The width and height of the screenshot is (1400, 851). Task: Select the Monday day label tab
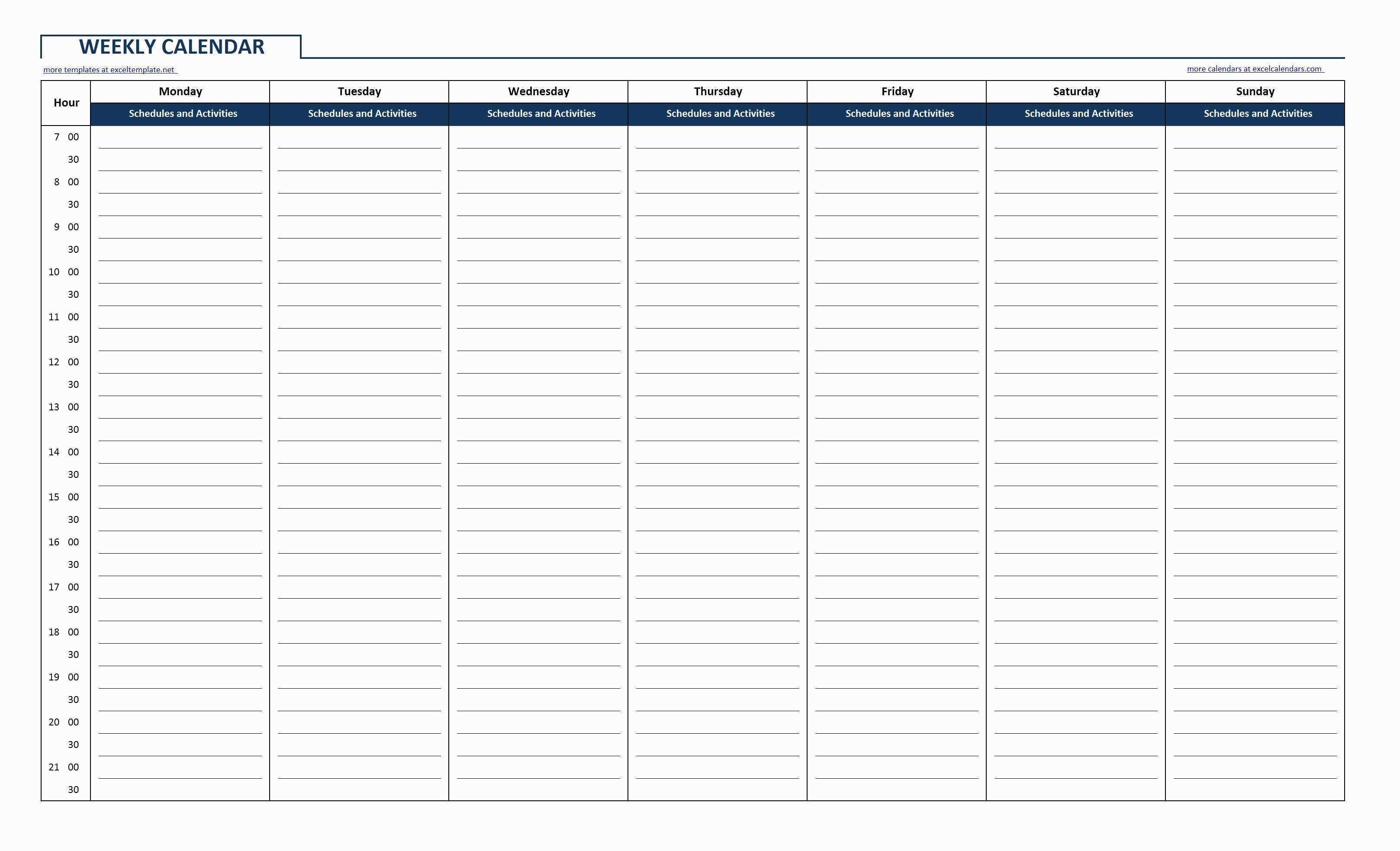181,92
